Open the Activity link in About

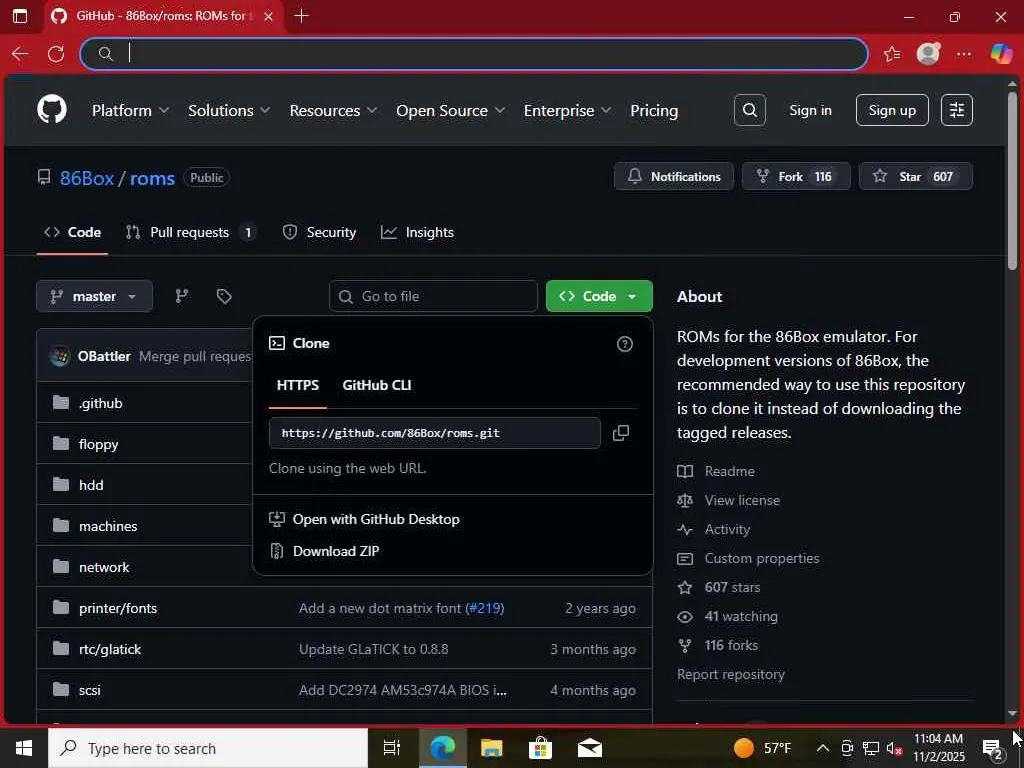(x=727, y=530)
